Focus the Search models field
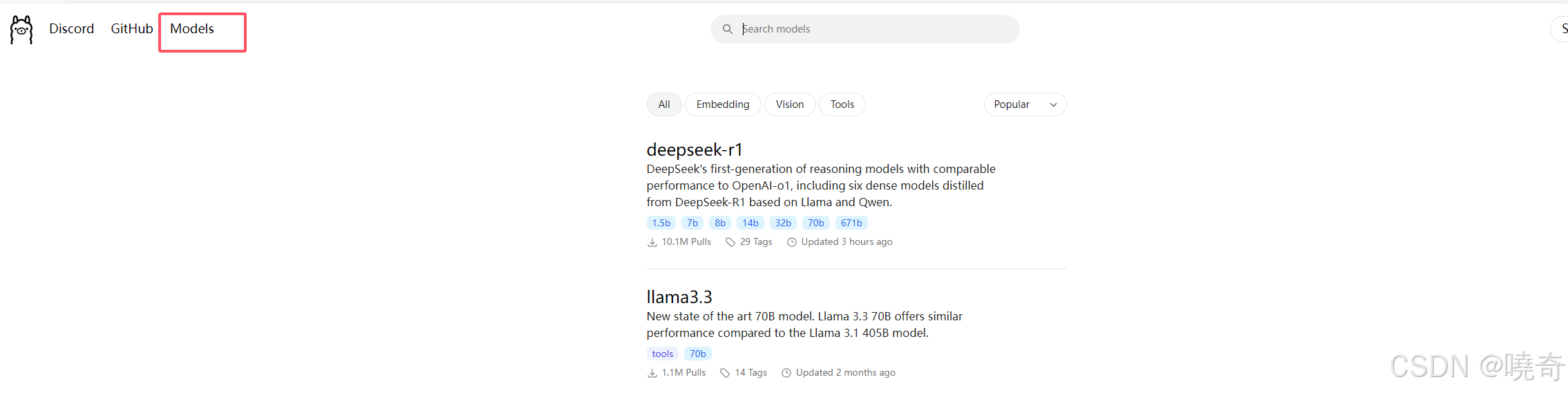Screen dimensions: 1568x393 (x=865, y=29)
